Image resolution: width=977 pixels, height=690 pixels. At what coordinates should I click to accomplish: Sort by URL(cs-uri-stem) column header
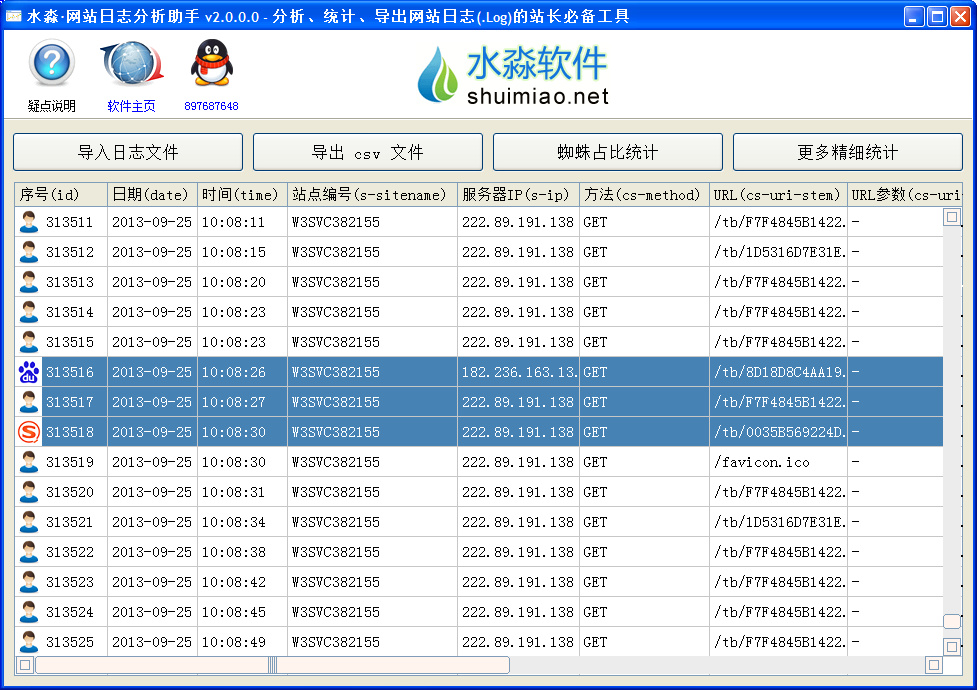(x=778, y=194)
